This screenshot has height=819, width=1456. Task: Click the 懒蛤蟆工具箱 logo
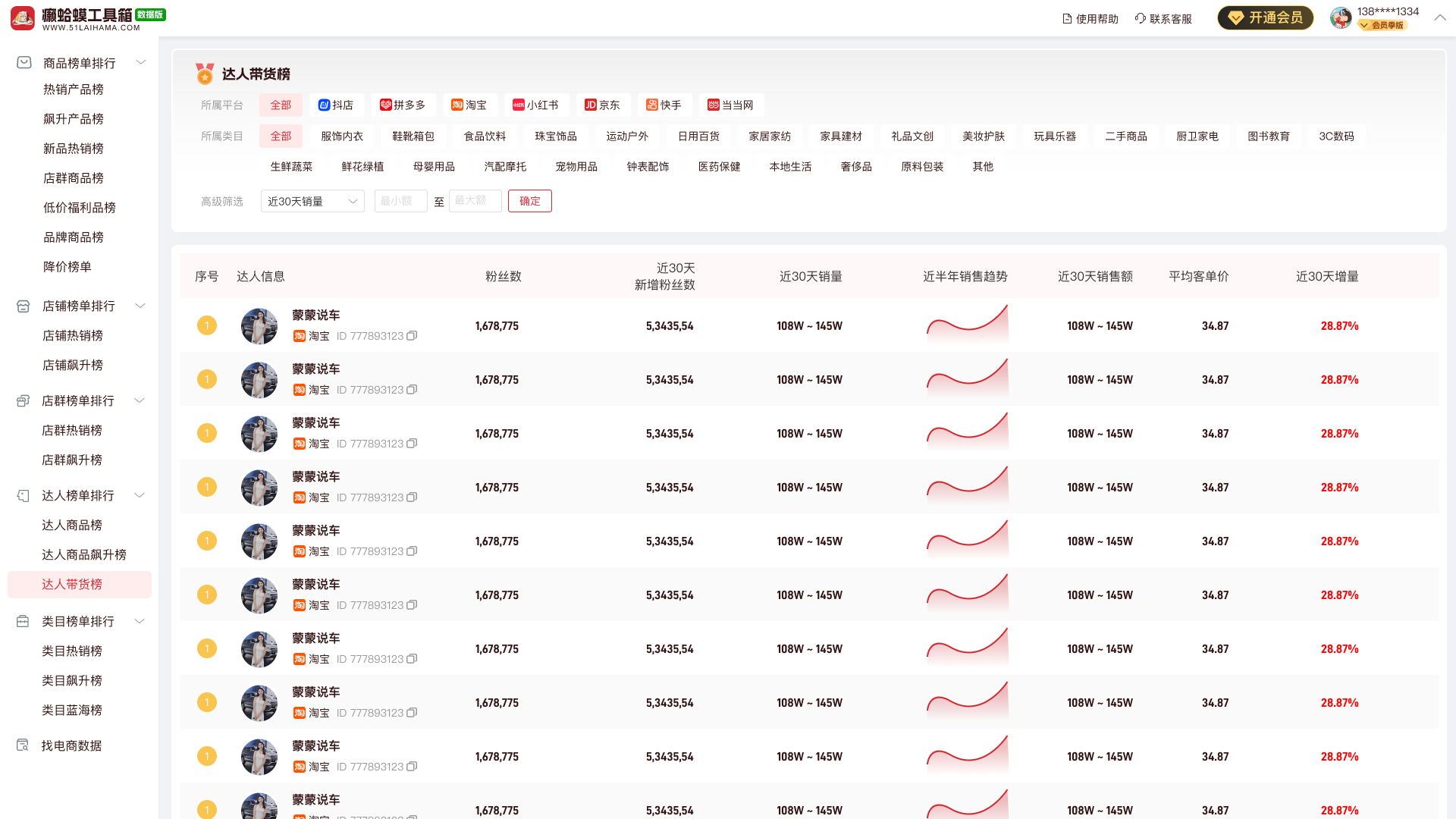pos(23,18)
